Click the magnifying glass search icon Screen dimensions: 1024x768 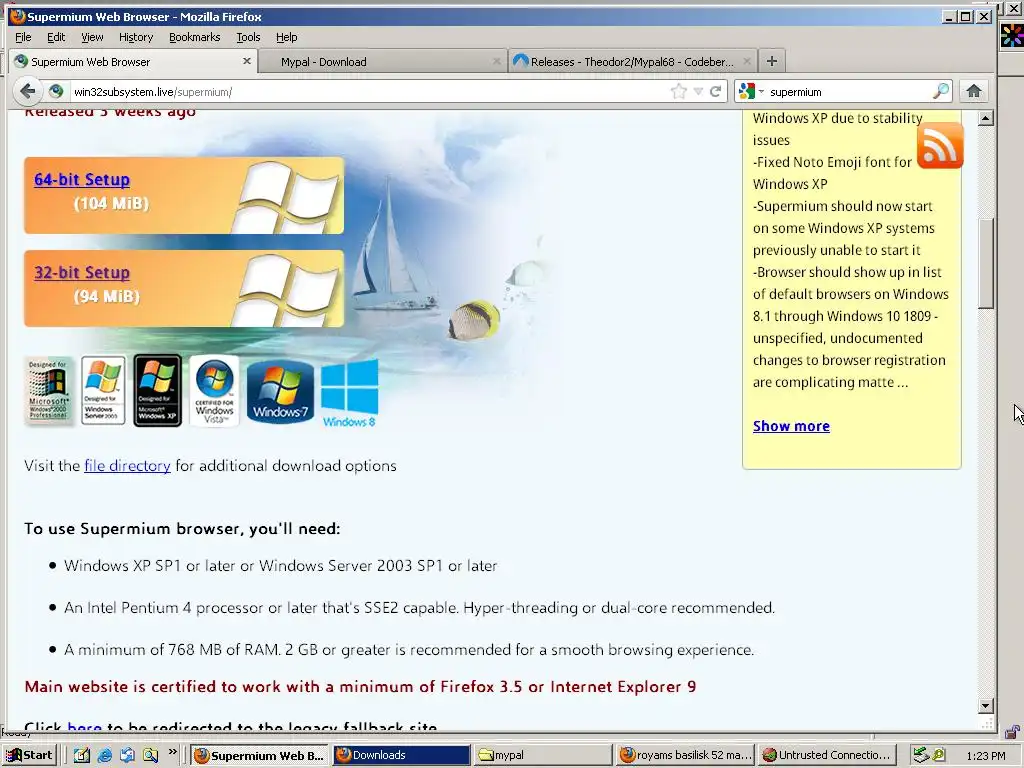point(941,91)
